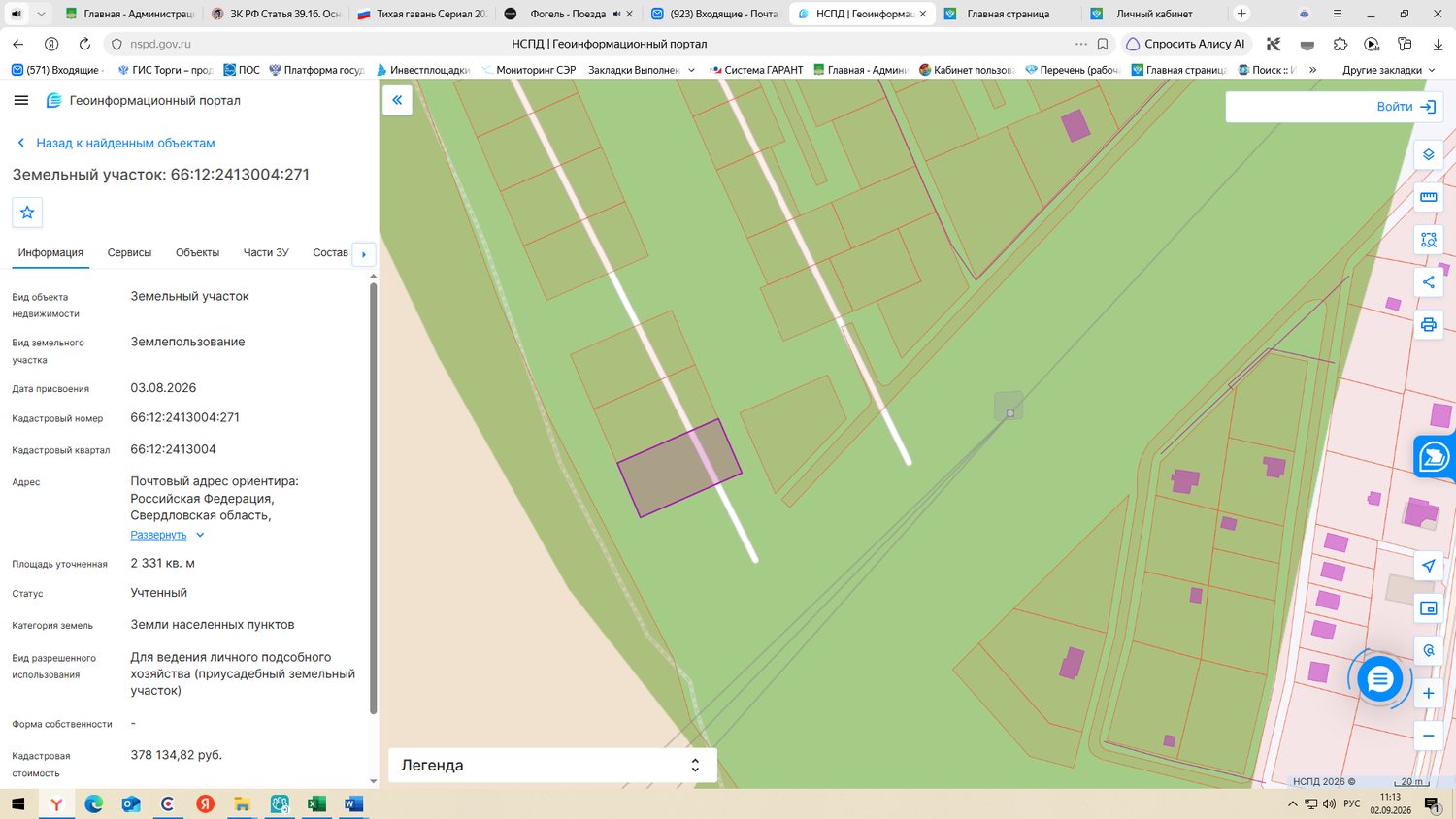
Task: Open Excel from the taskbar
Action: [316, 803]
